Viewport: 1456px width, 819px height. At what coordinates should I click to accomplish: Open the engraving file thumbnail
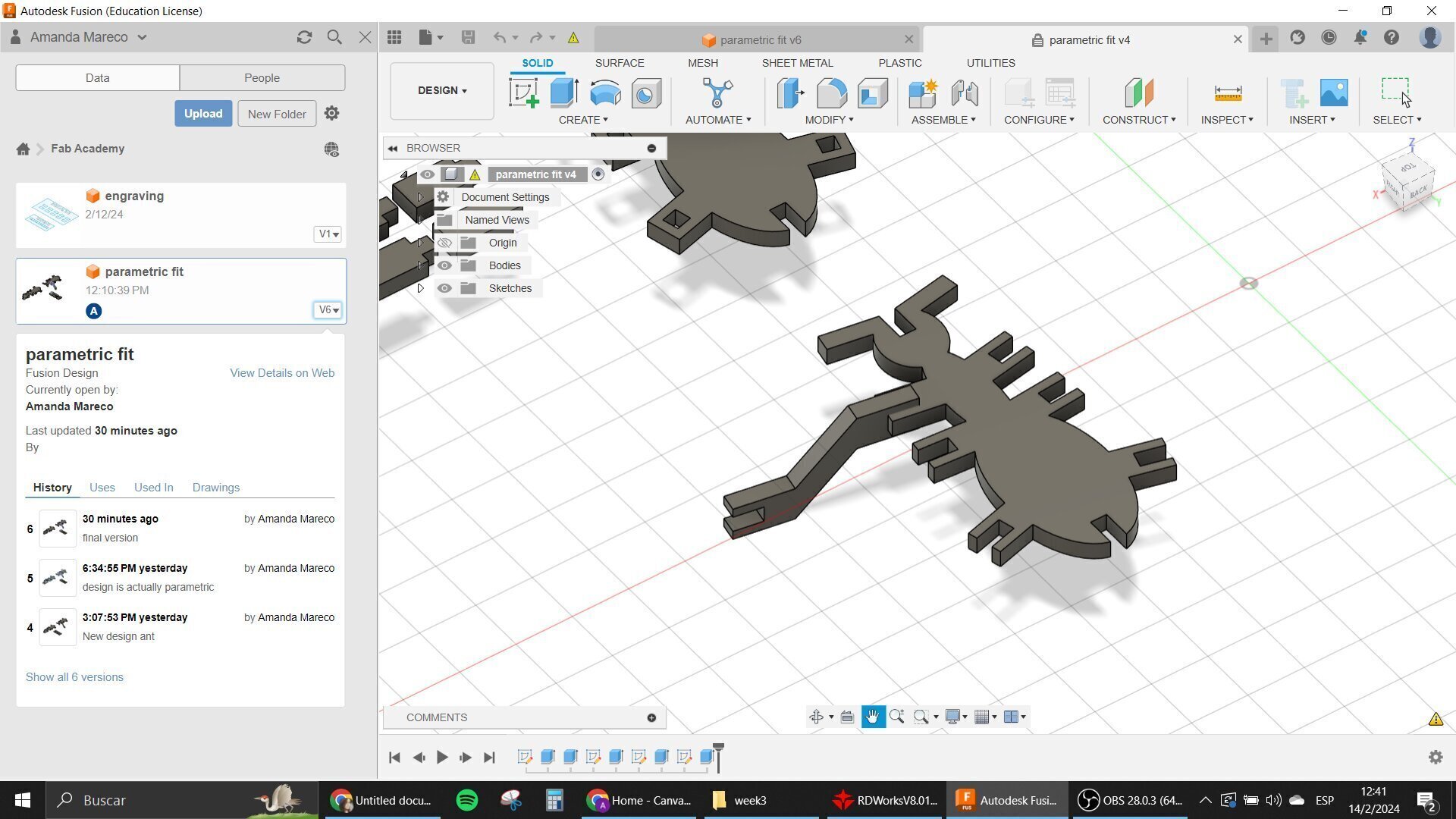pos(51,215)
